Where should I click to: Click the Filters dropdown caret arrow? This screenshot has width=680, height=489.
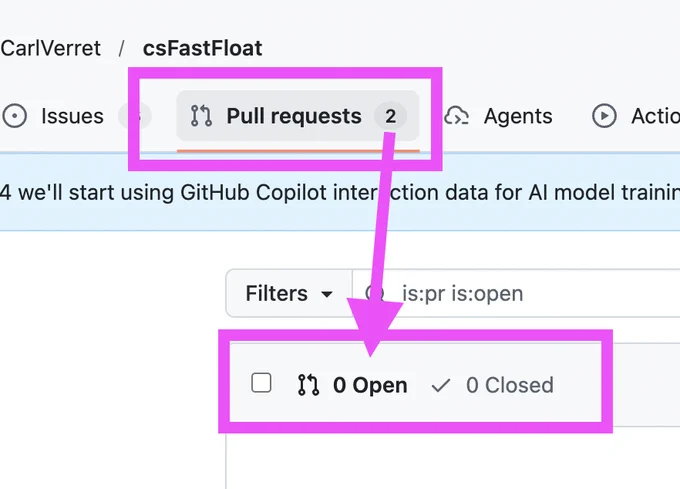(327, 294)
